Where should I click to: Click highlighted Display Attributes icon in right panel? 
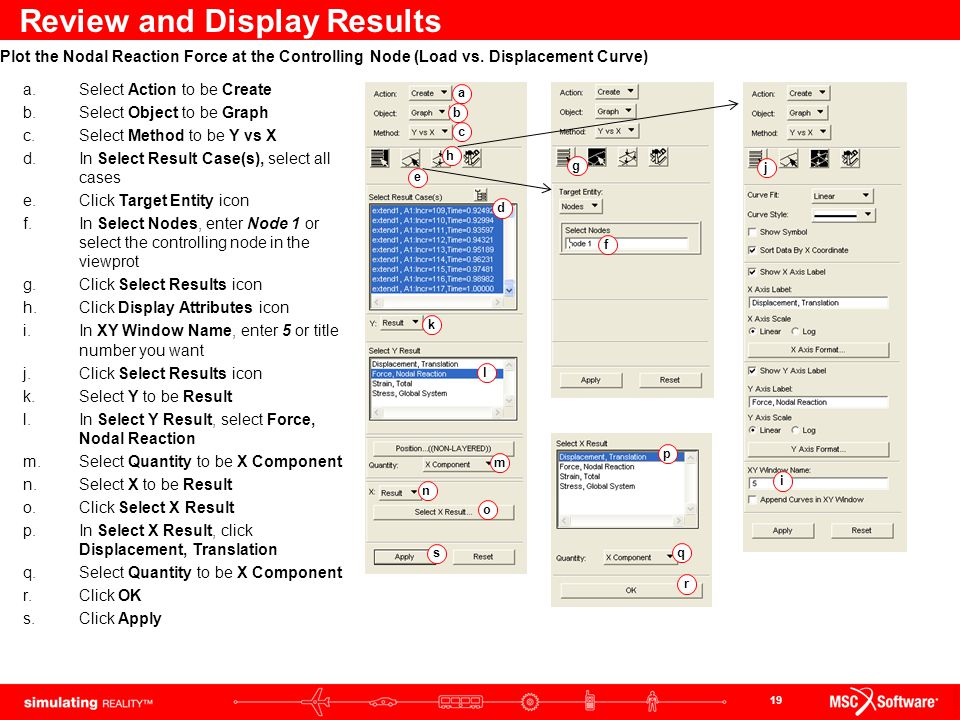click(819, 159)
